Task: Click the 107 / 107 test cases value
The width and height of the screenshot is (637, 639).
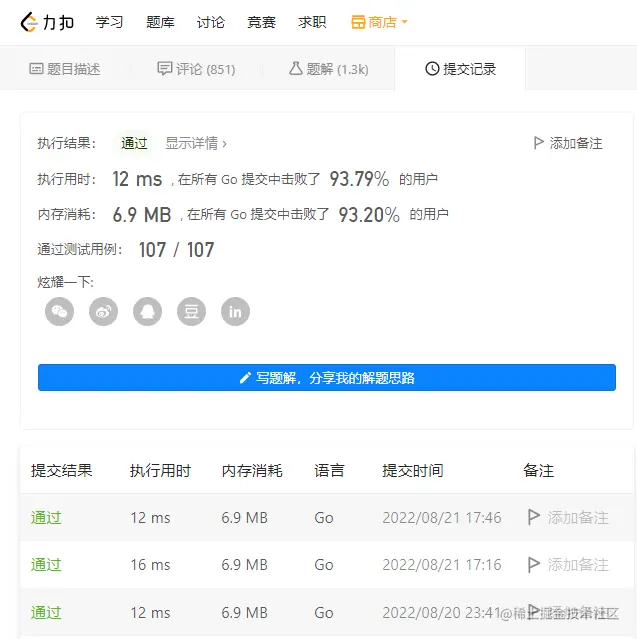Action: pyautogui.click(x=176, y=250)
